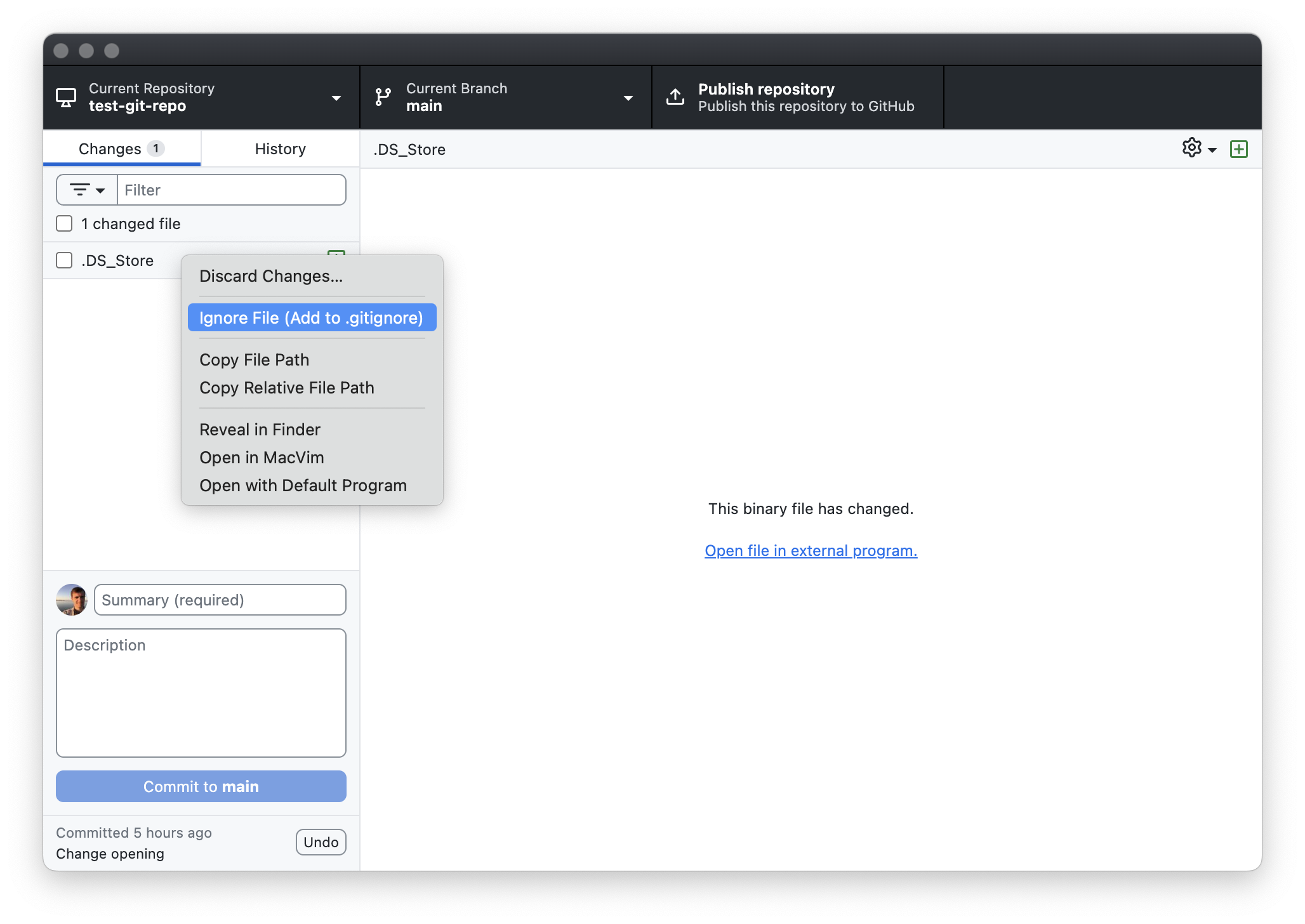Select Open in MacVim
The width and height of the screenshot is (1305, 924).
312,458
